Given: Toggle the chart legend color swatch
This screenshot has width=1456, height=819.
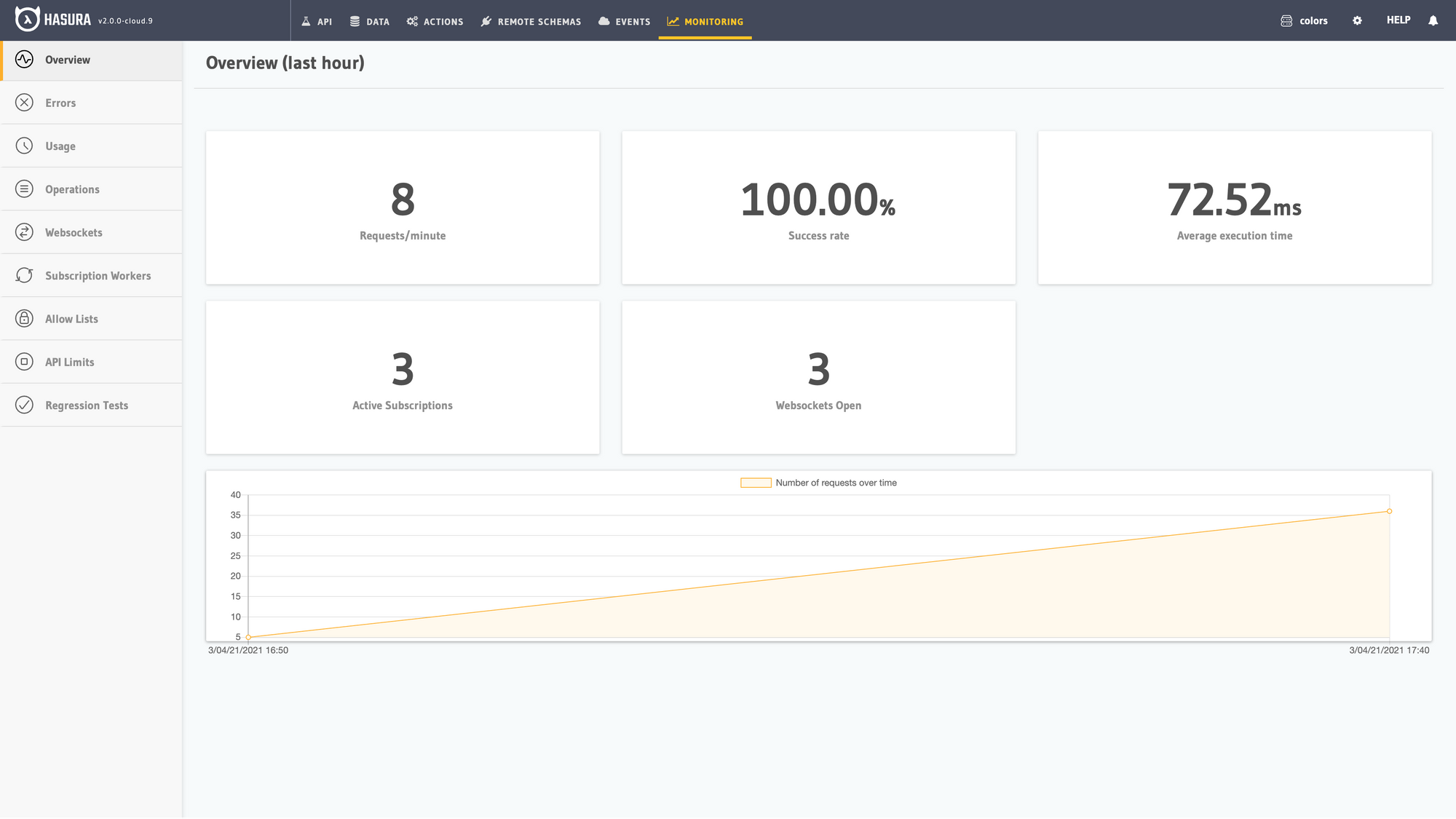Looking at the screenshot, I should click(756, 483).
